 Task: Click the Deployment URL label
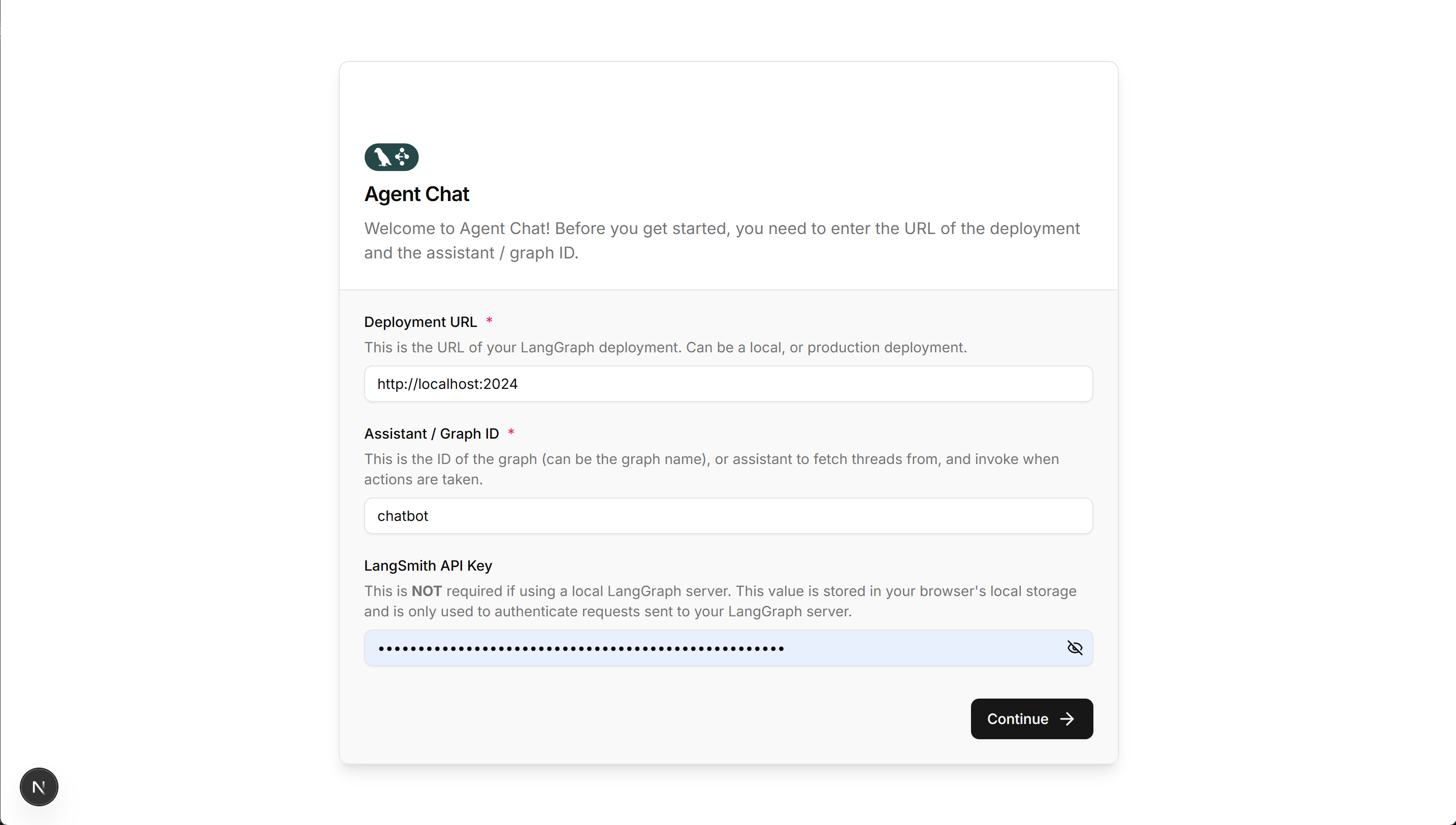[420, 322]
